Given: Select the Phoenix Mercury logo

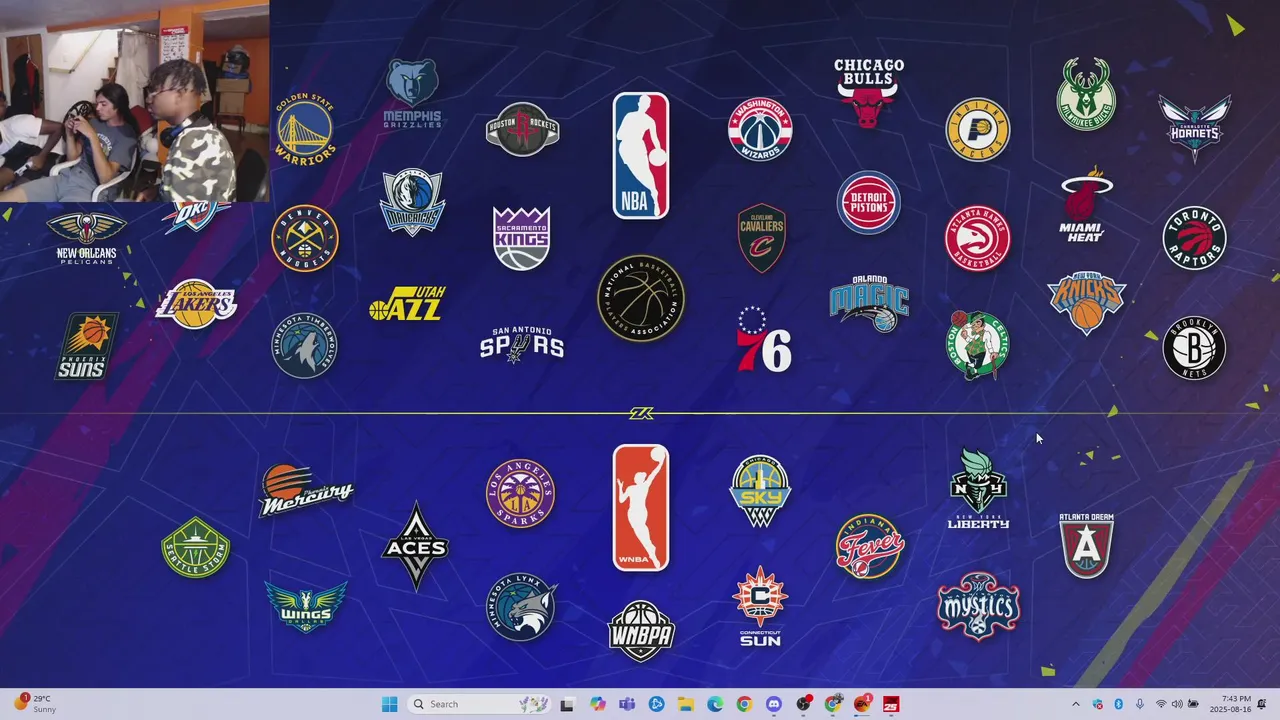Looking at the screenshot, I should click(305, 490).
